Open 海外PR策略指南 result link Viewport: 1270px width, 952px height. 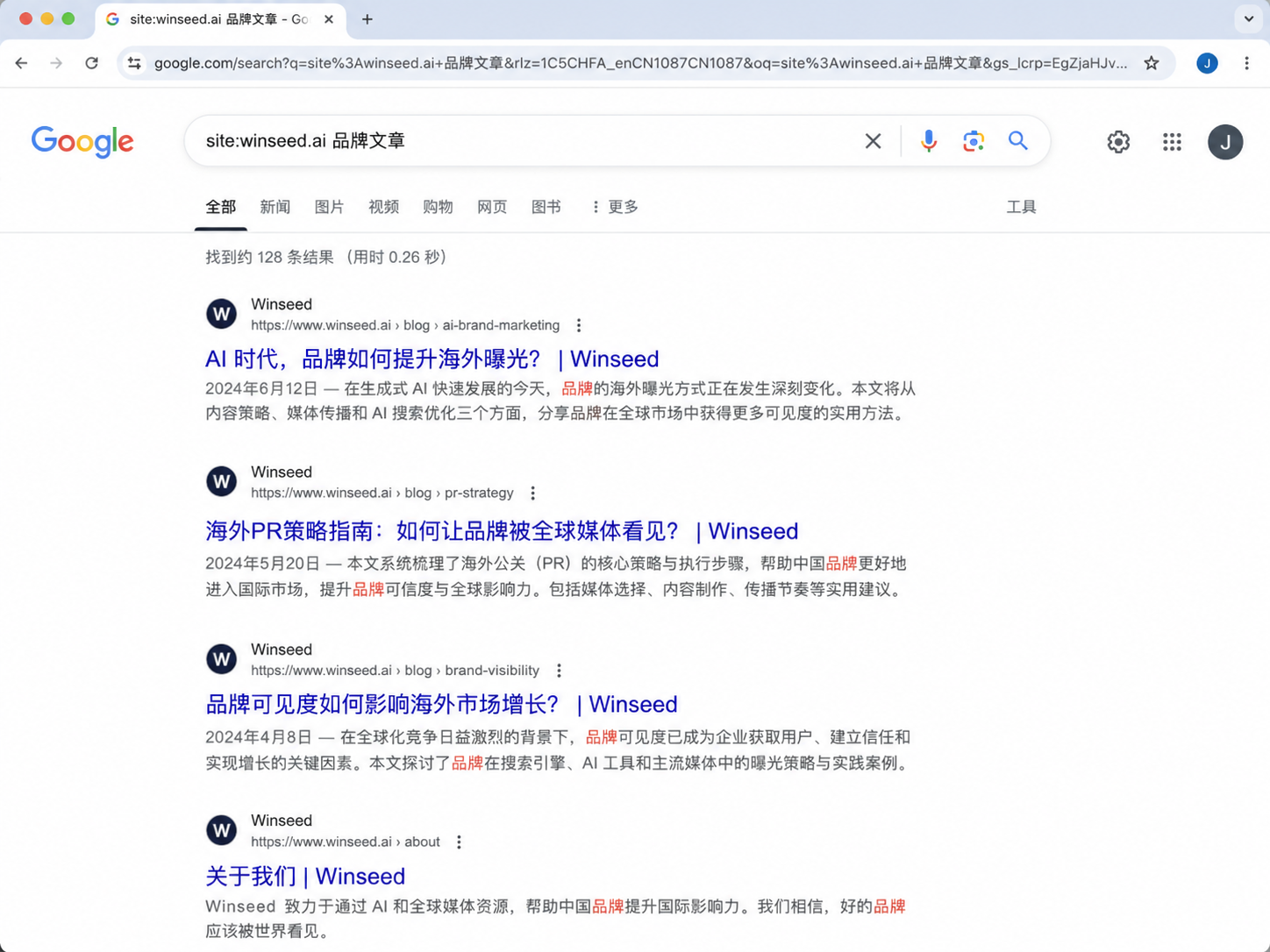pyautogui.click(x=502, y=531)
